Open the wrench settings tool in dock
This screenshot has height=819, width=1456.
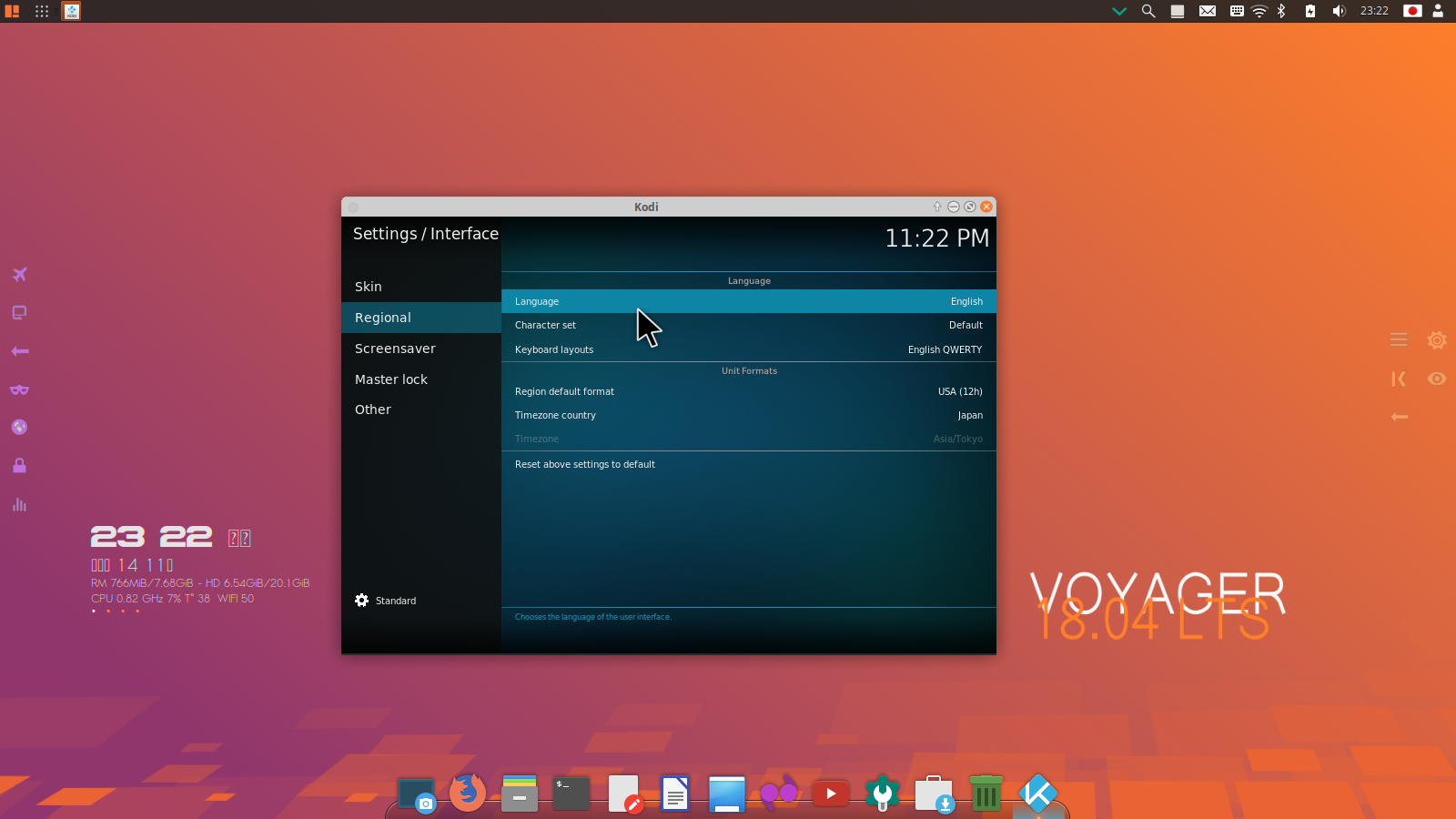[882, 794]
